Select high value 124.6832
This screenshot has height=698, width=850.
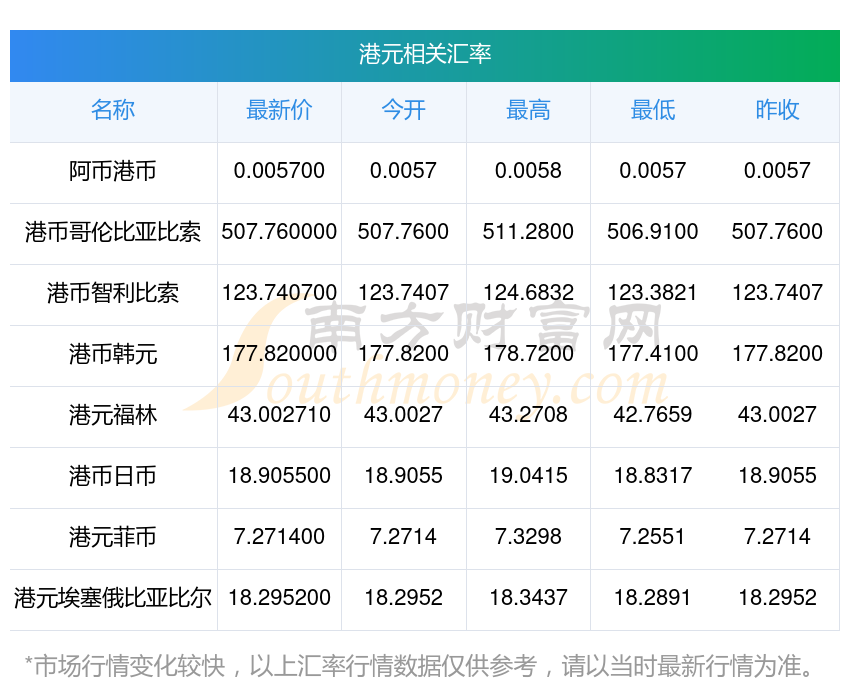528,293
